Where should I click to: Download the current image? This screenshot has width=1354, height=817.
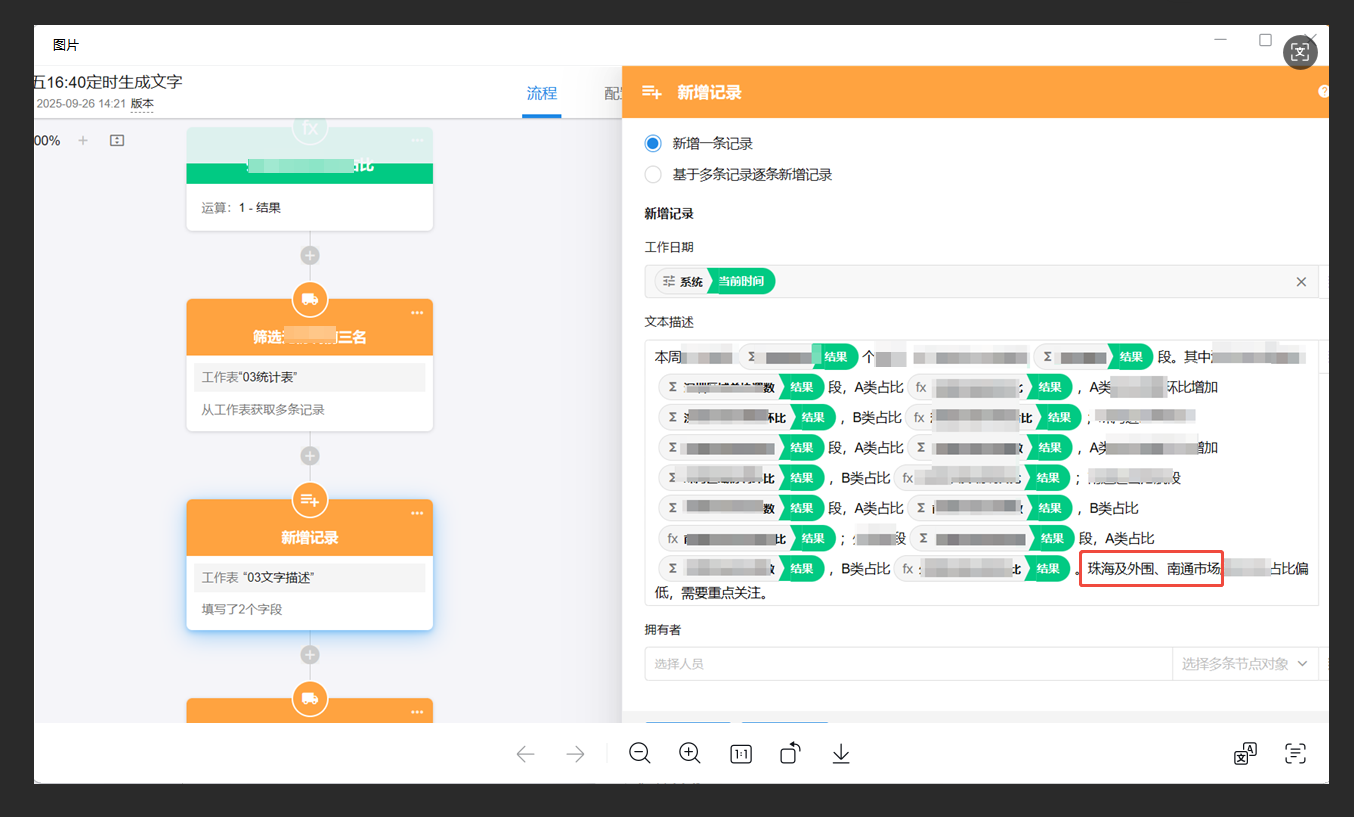[840, 753]
